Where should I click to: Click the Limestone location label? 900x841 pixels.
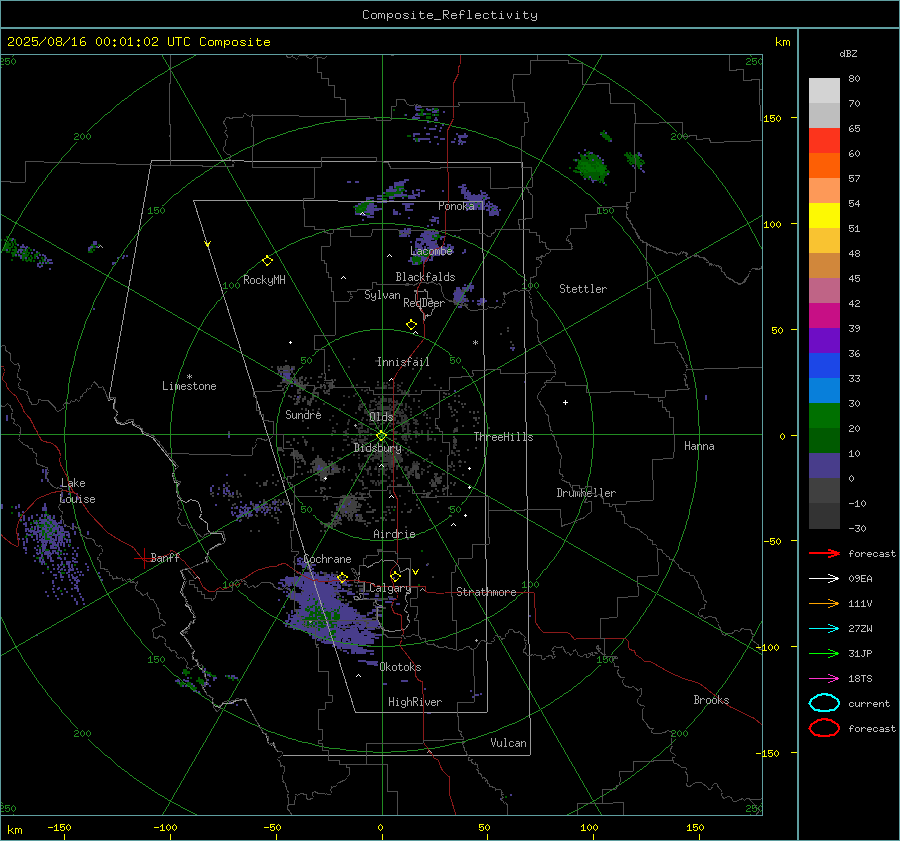point(189,386)
